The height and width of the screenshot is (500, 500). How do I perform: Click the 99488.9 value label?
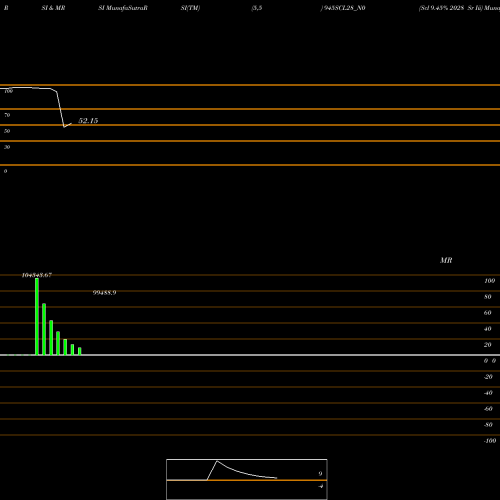tap(104, 293)
